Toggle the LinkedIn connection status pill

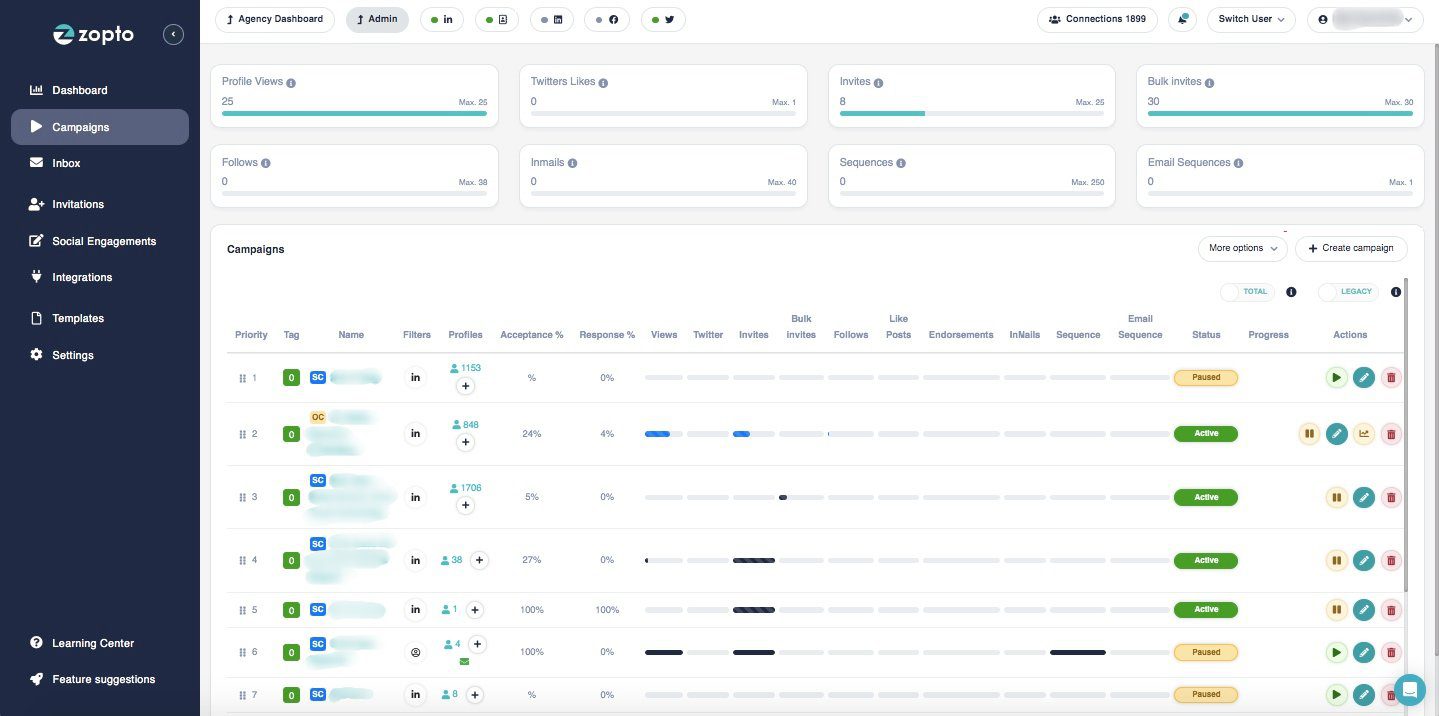441,19
